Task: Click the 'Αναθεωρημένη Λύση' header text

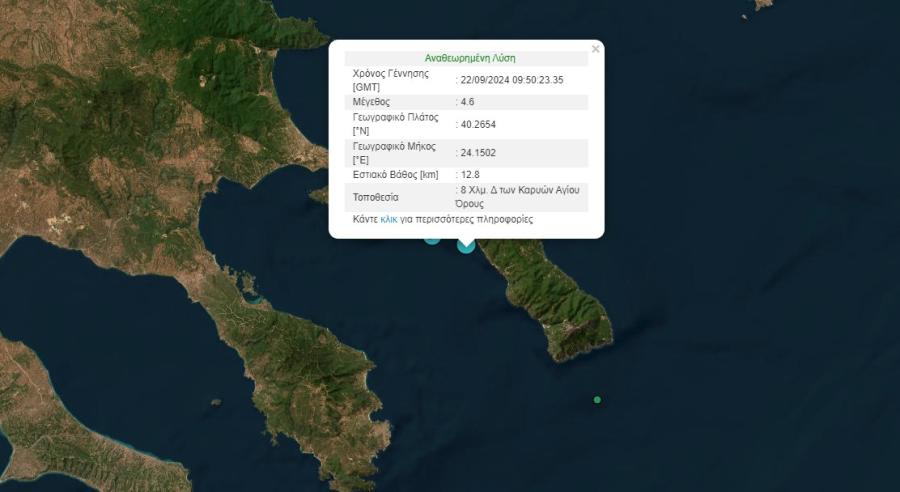Action: [x=470, y=58]
